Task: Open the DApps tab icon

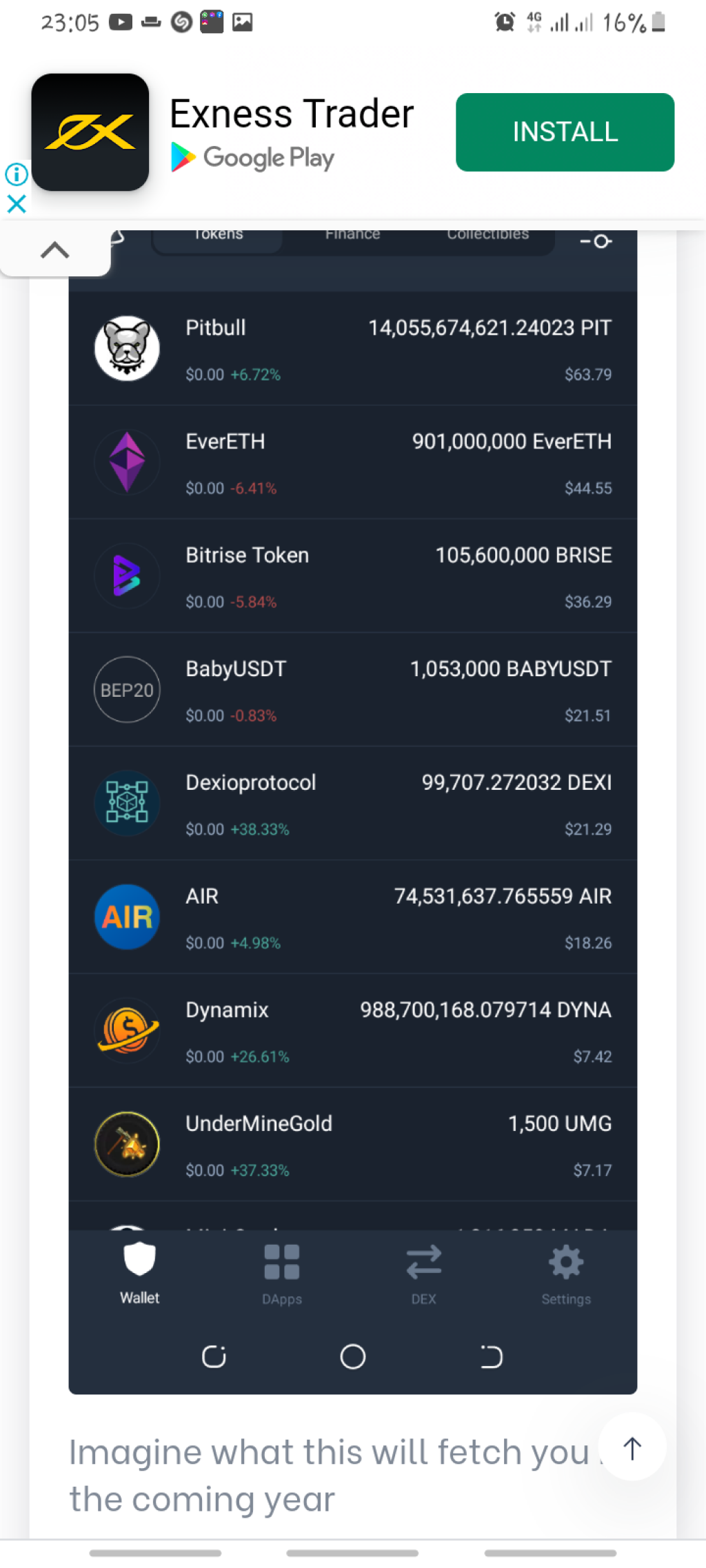Action: (282, 1262)
